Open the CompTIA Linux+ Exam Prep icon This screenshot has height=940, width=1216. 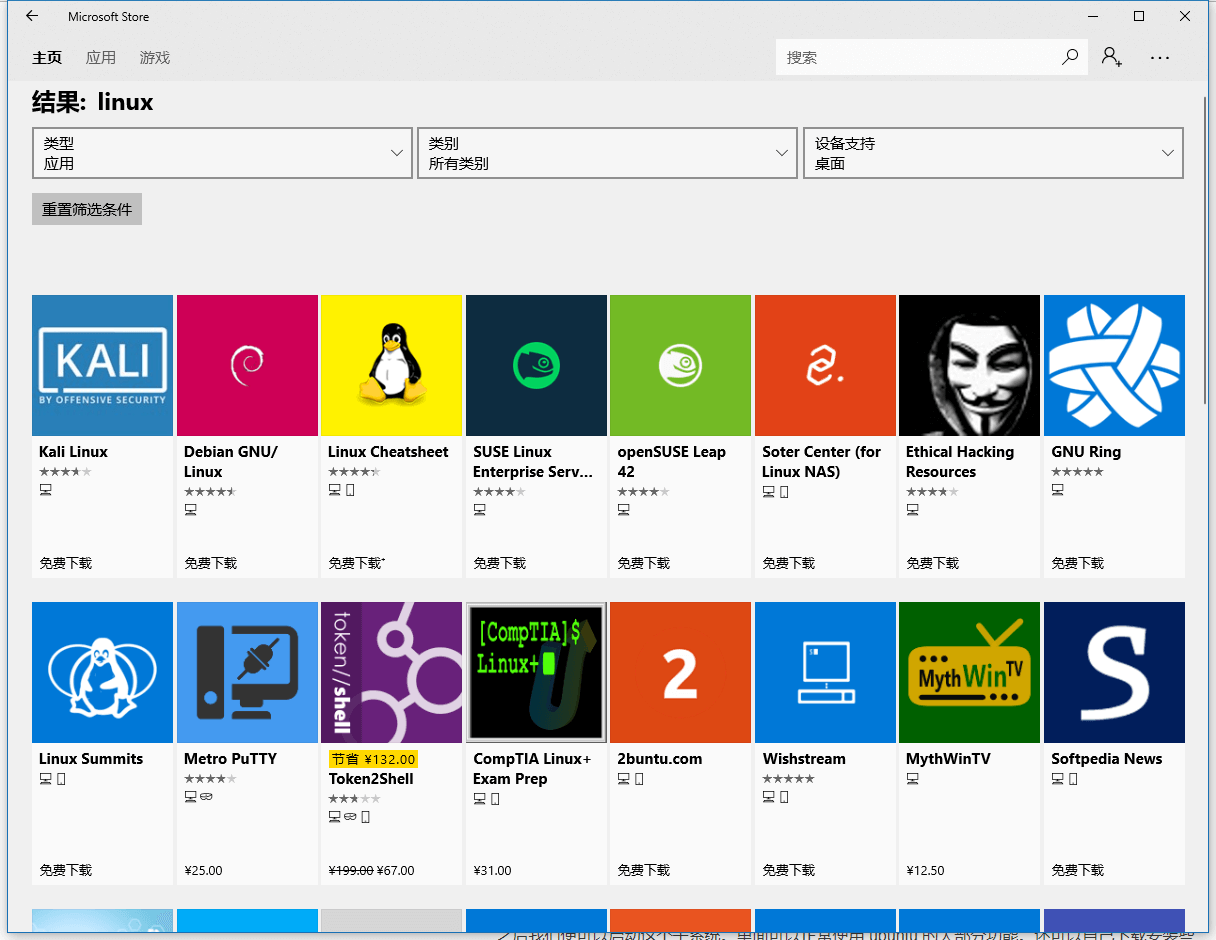(x=536, y=672)
